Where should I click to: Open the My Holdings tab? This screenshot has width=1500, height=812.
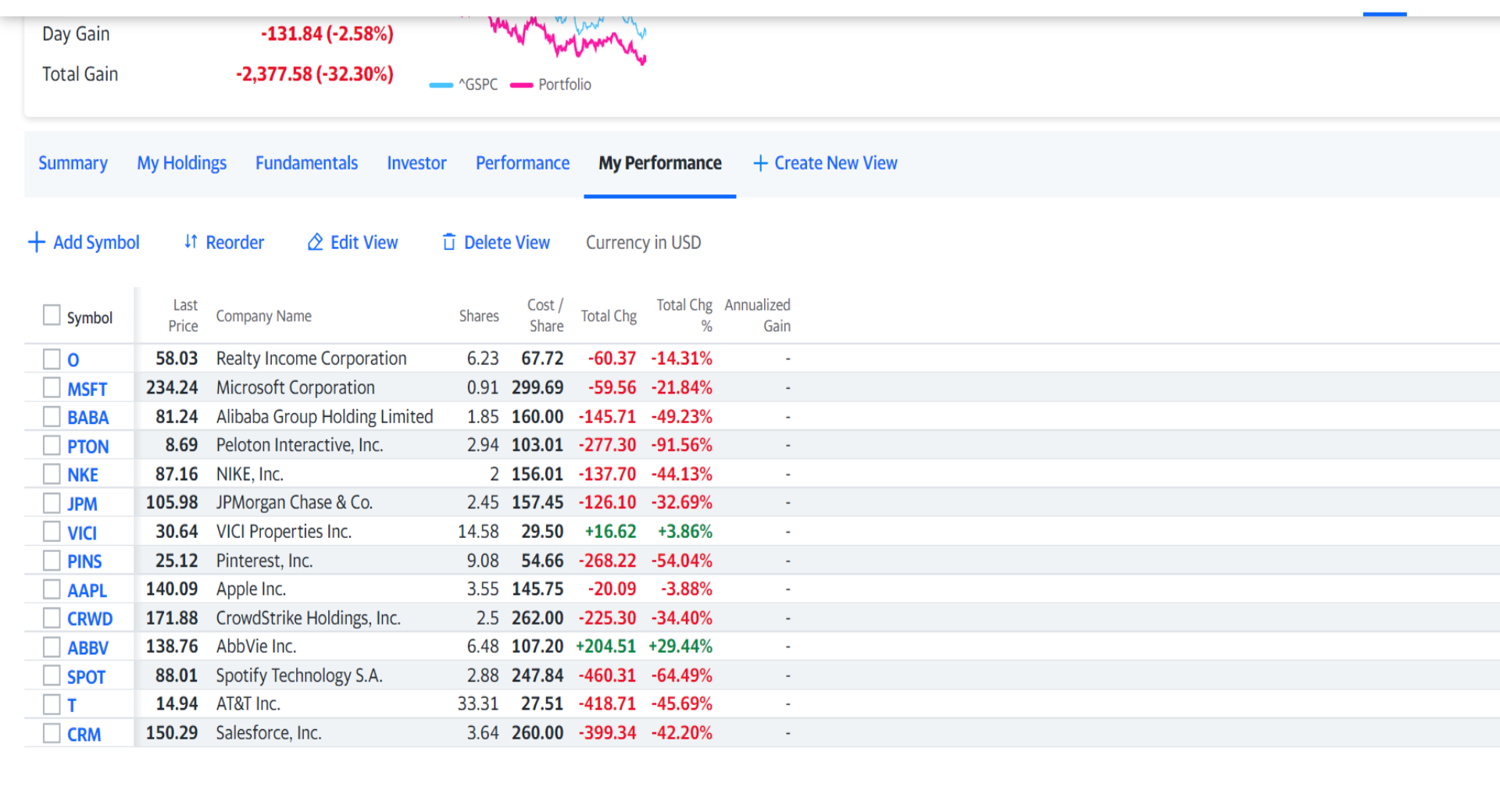(x=182, y=163)
